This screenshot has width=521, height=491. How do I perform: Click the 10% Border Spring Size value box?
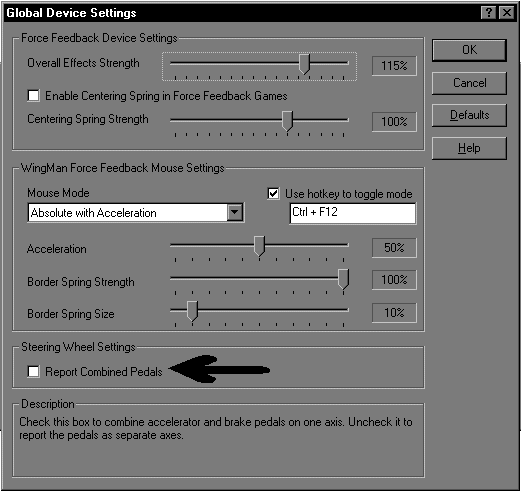pos(394,313)
